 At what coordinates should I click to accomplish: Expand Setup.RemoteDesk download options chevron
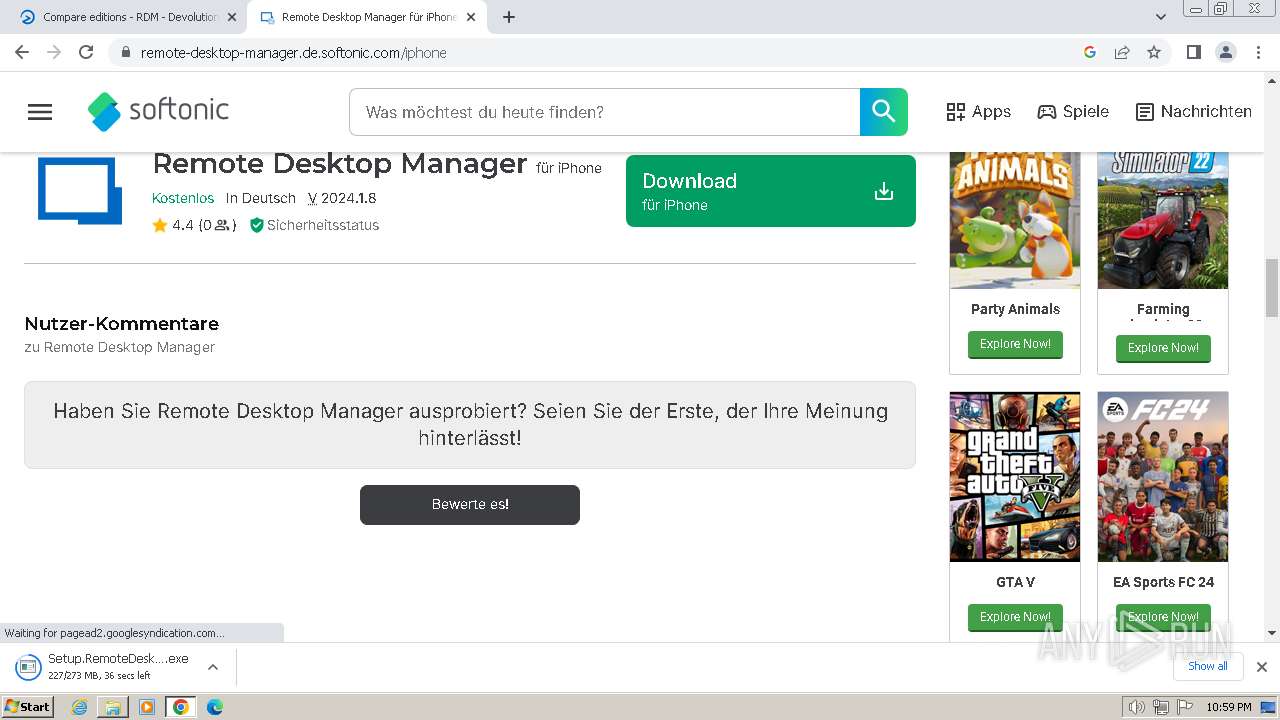[212, 667]
